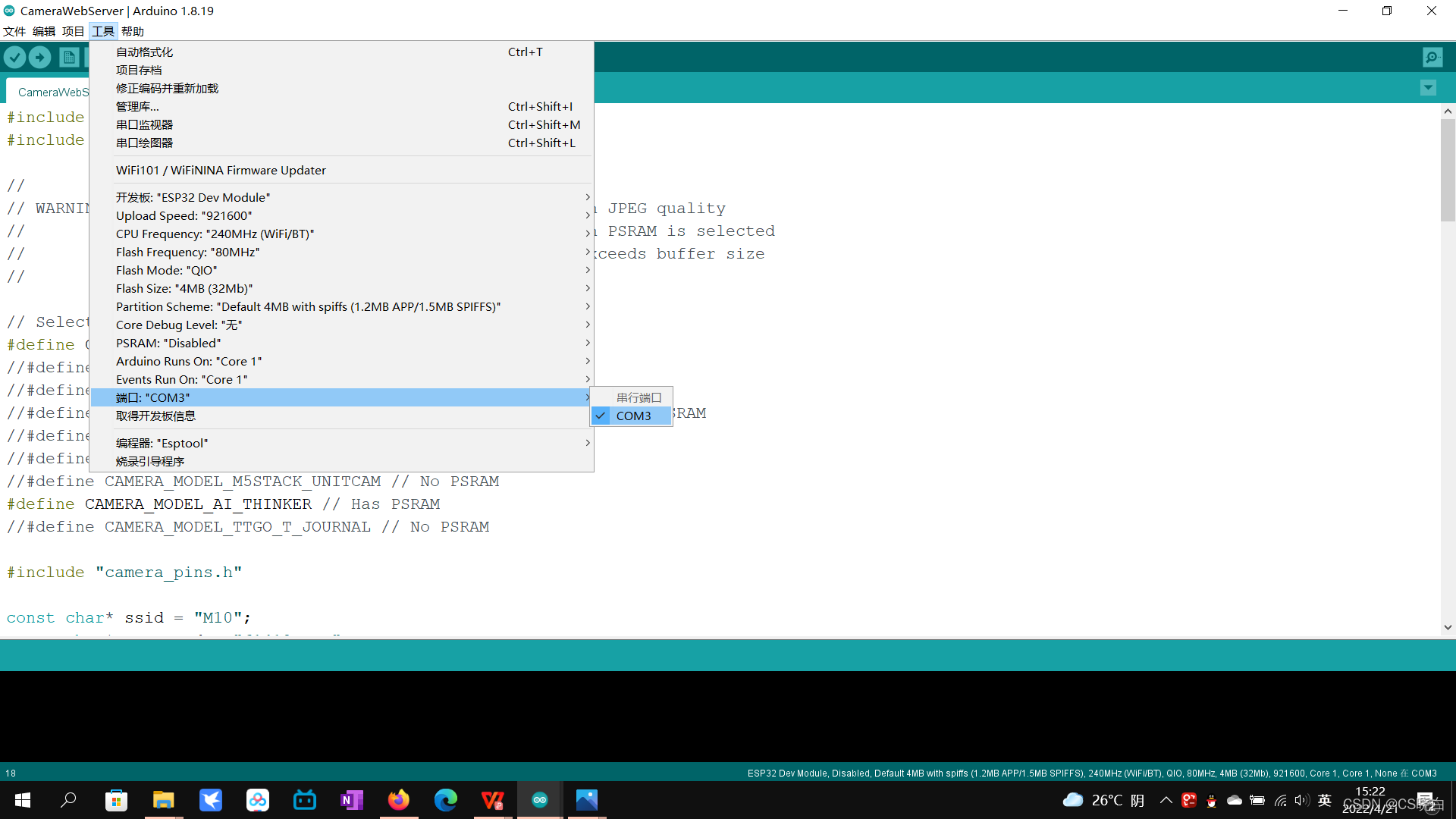Expand the 编程器 Esptool submenu
This screenshot has height=819, width=1456.
coord(341,443)
